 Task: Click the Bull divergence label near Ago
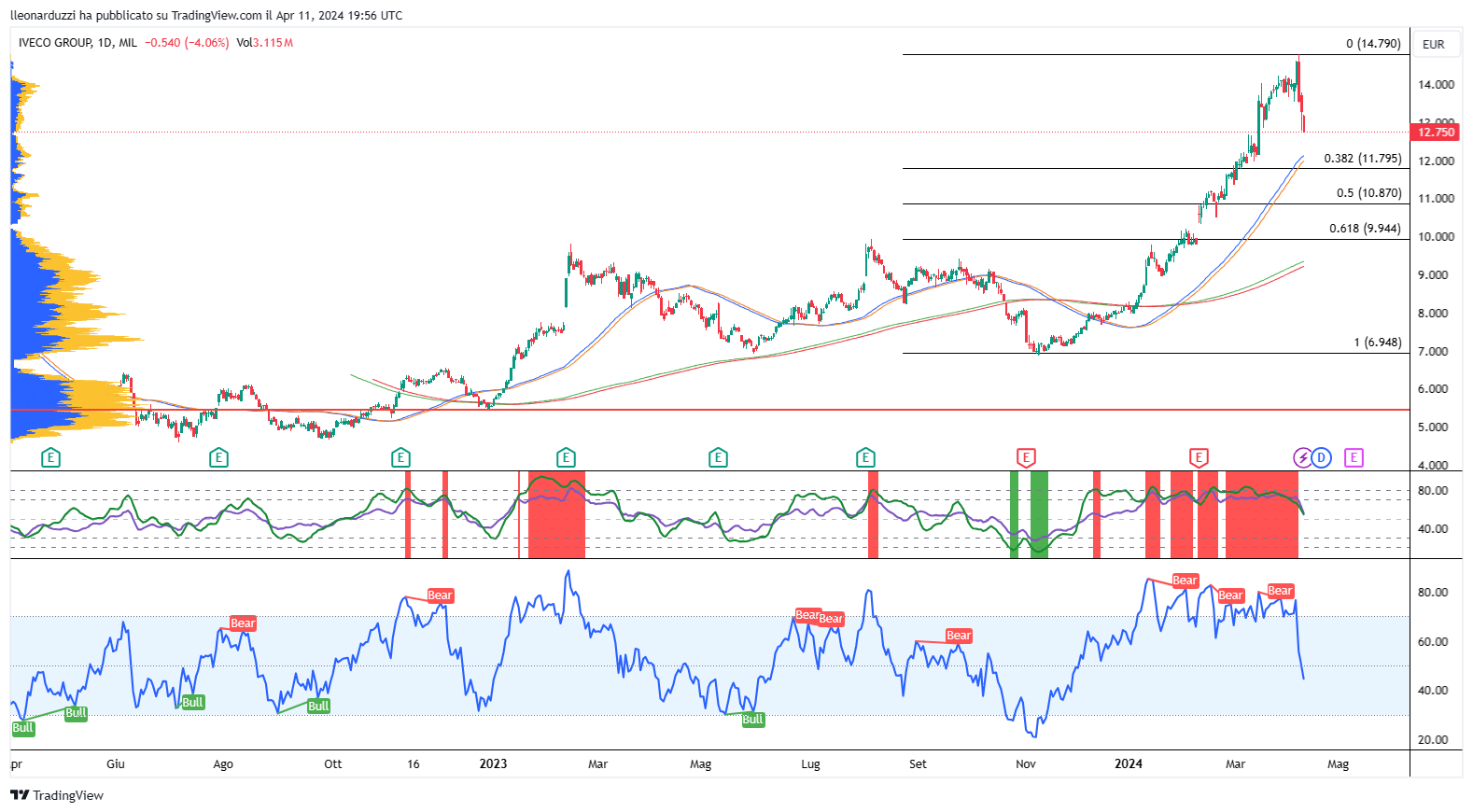click(x=192, y=703)
